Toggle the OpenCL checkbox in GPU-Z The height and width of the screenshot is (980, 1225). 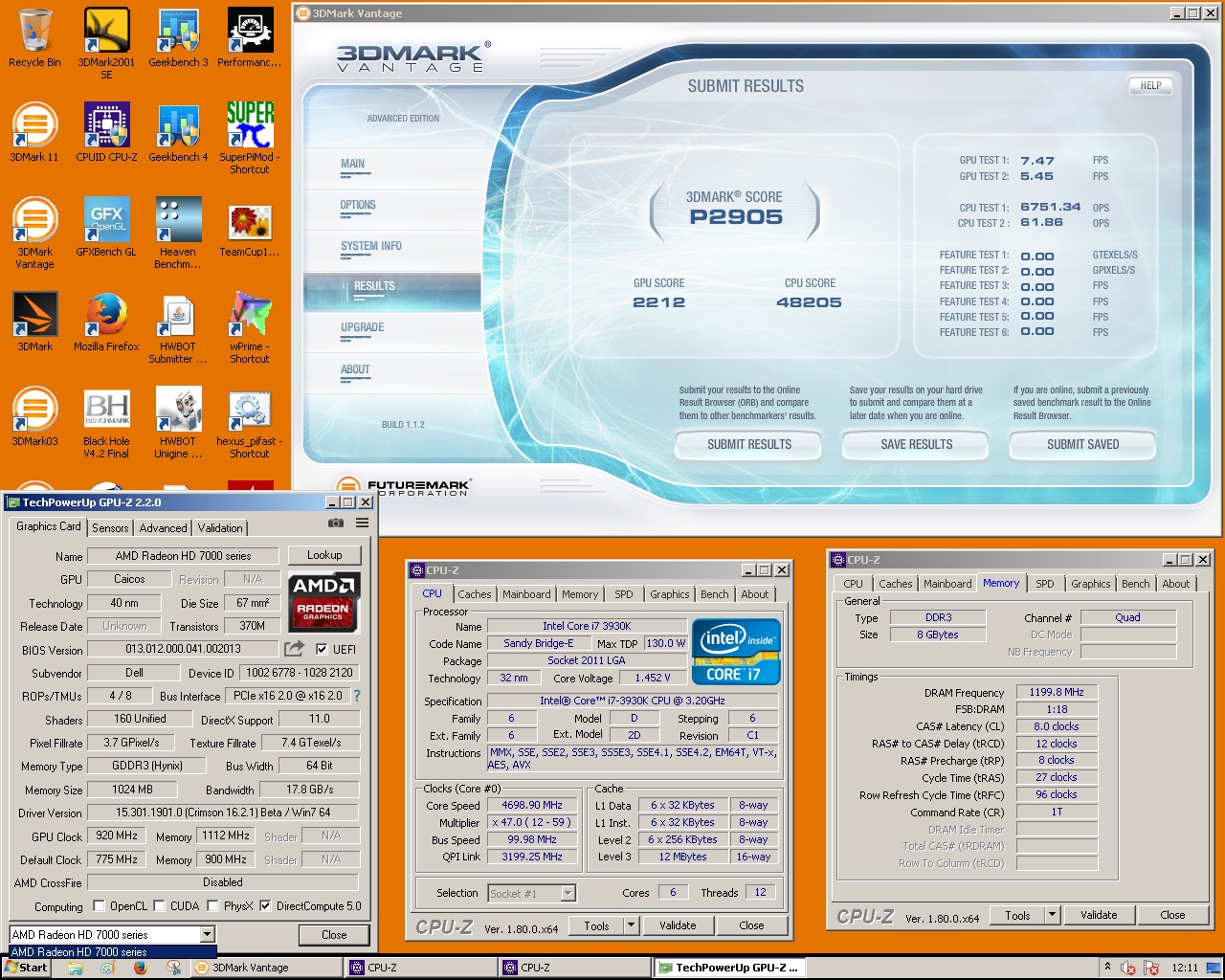[99, 905]
